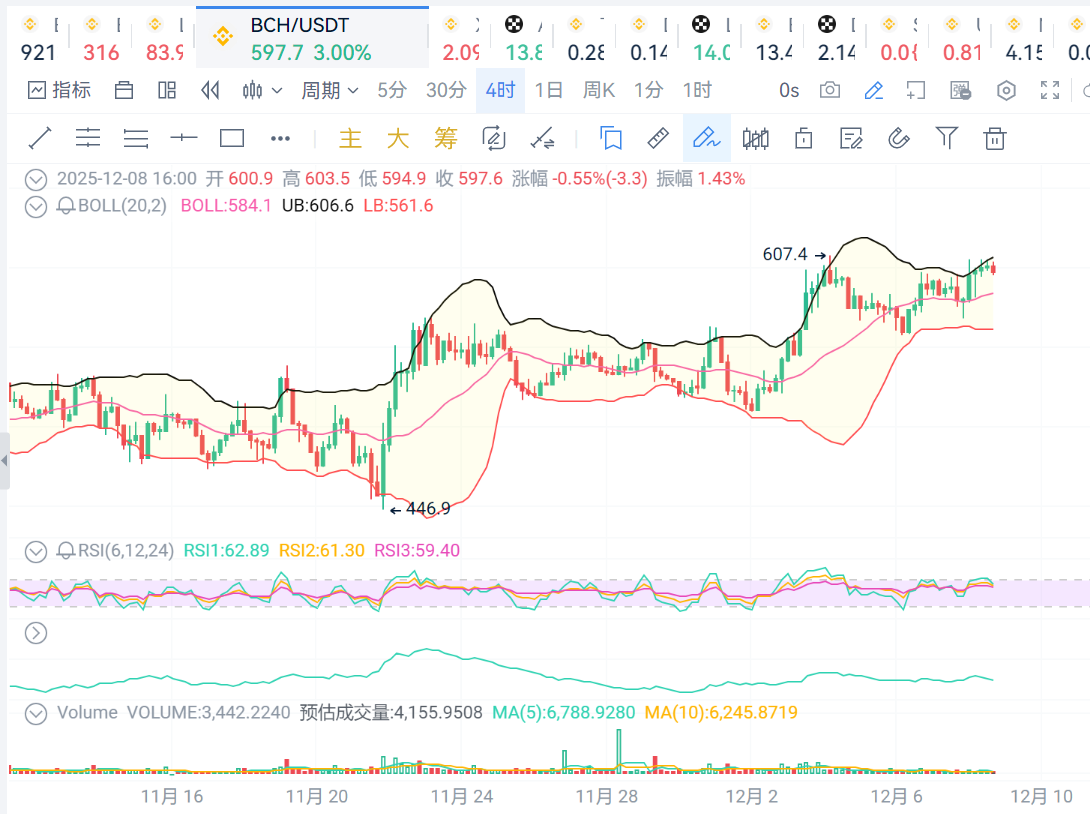1090x814 pixels.
Task: Open the hexagon settings icon
Action: [x=1006, y=90]
